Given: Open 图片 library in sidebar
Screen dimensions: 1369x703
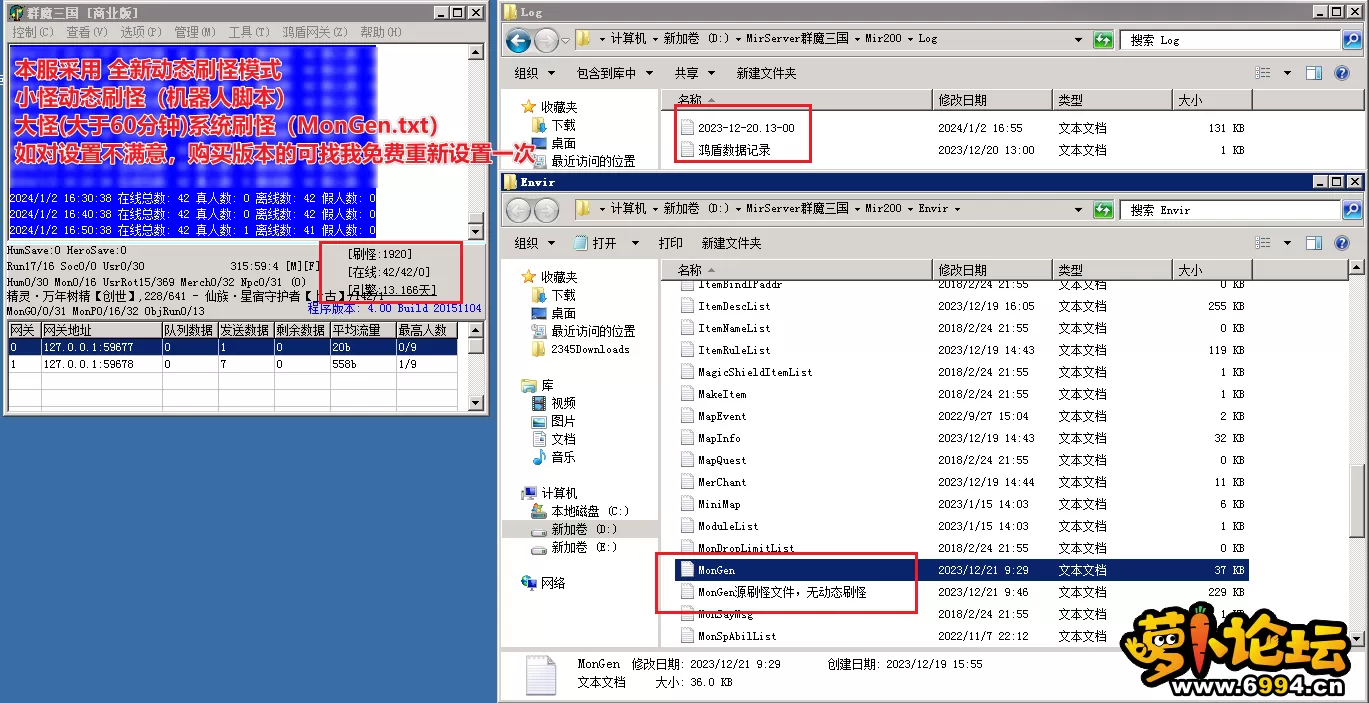Looking at the screenshot, I should [x=554, y=421].
